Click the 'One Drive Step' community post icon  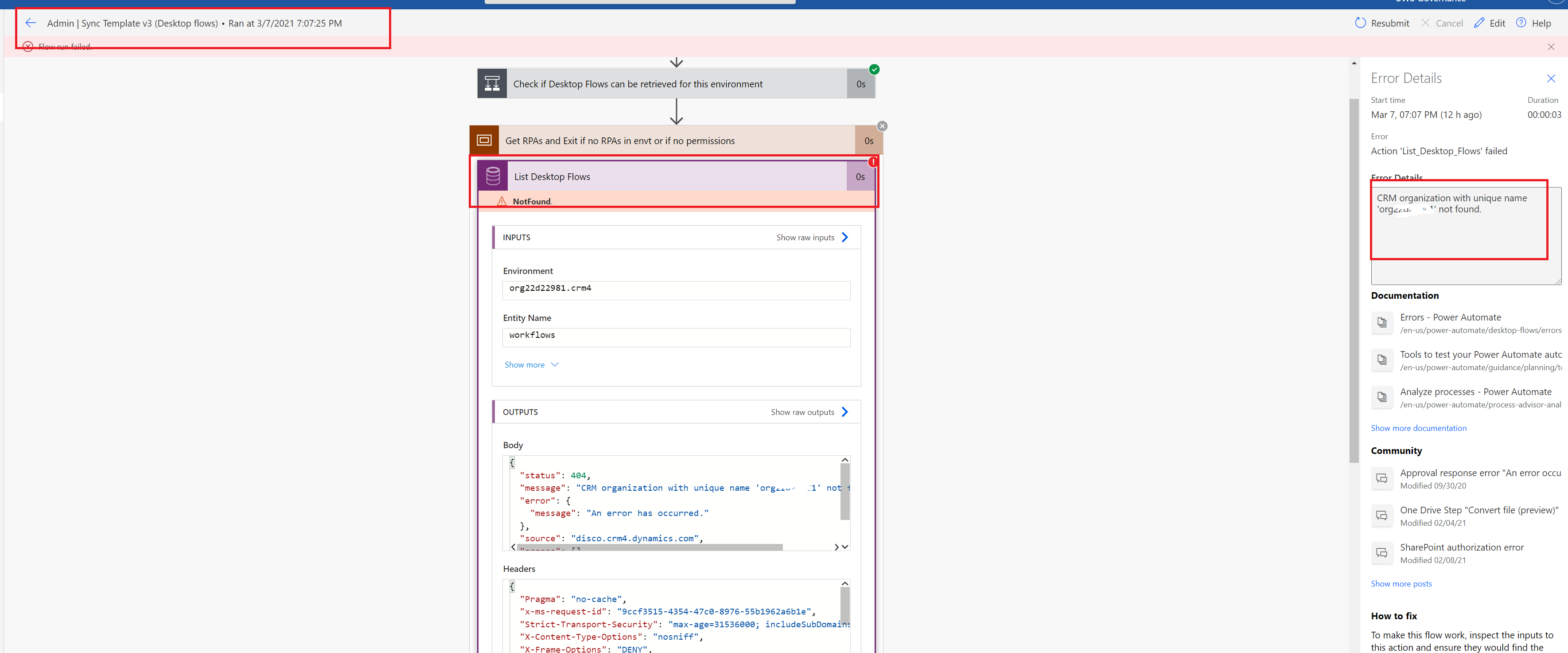tap(1382, 515)
